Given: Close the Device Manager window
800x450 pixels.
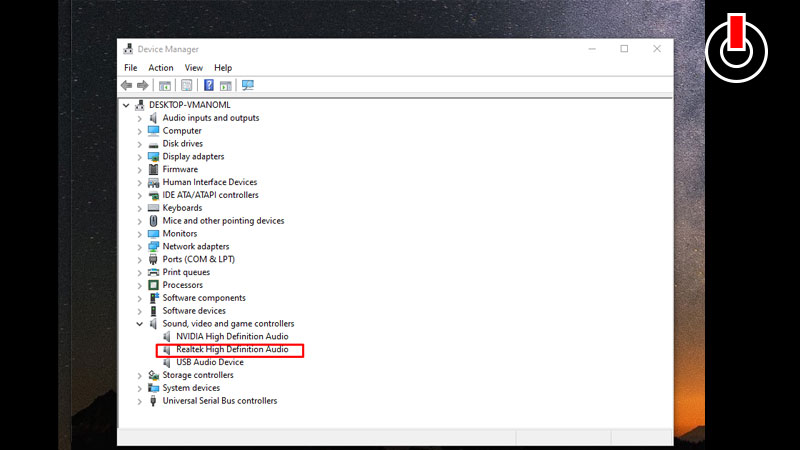Looking at the screenshot, I should tap(657, 49).
